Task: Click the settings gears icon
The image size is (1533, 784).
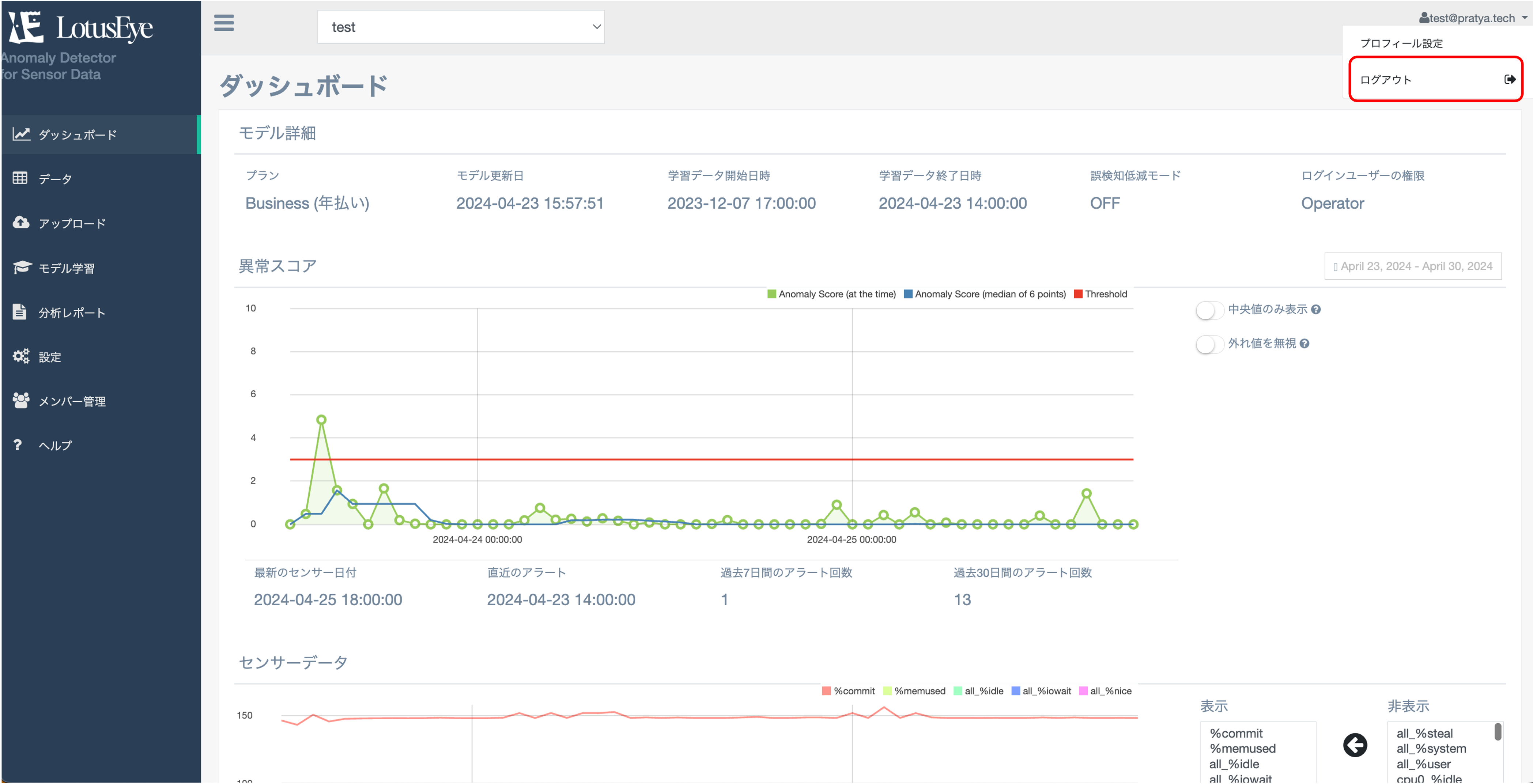Action: (21, 356)
